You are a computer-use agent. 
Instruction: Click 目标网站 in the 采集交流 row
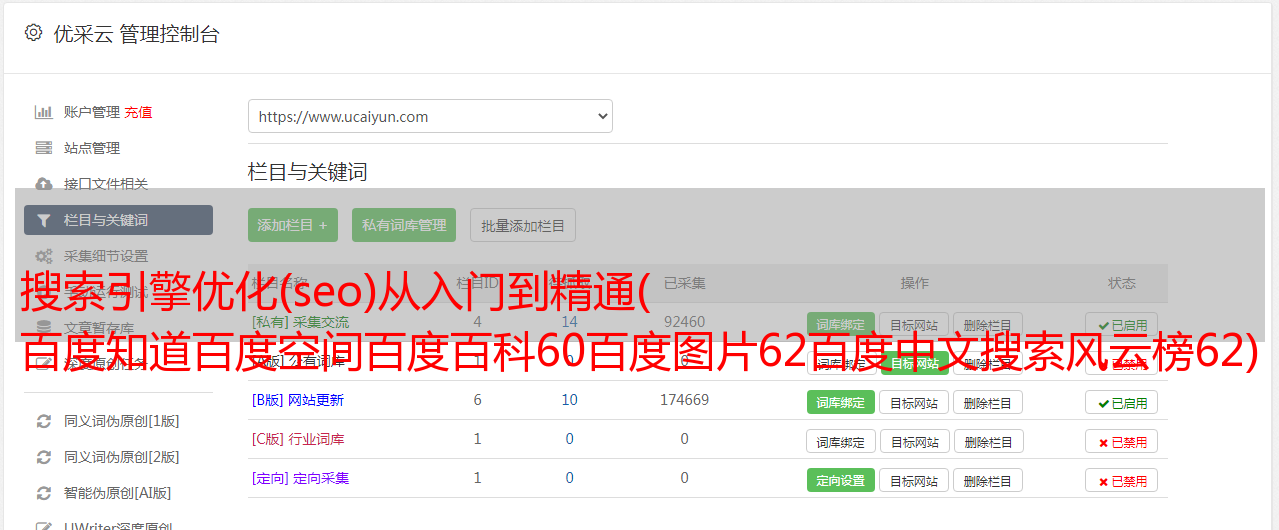(914, 324)
